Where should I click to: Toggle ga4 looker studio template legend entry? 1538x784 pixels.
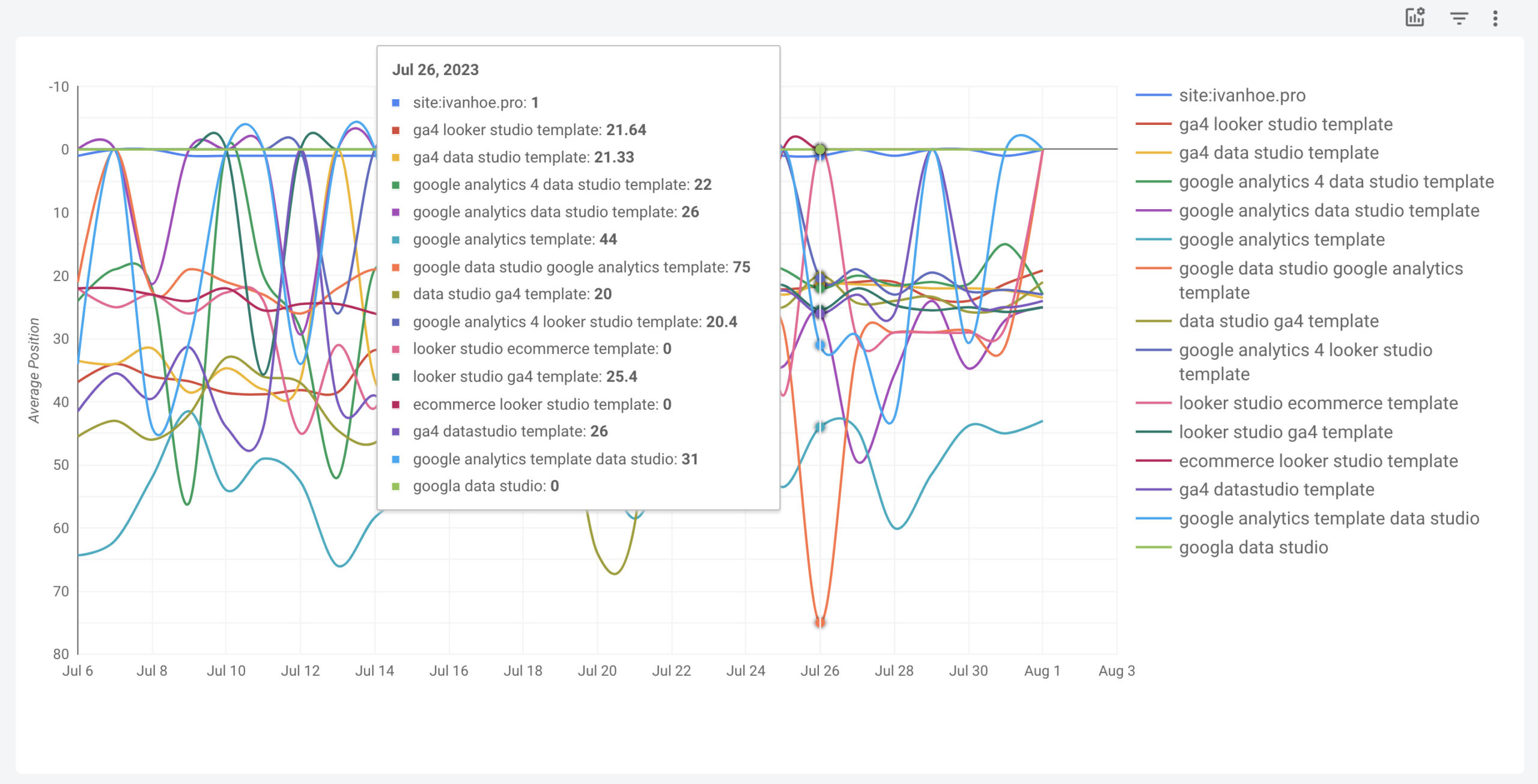(1285, 124)
